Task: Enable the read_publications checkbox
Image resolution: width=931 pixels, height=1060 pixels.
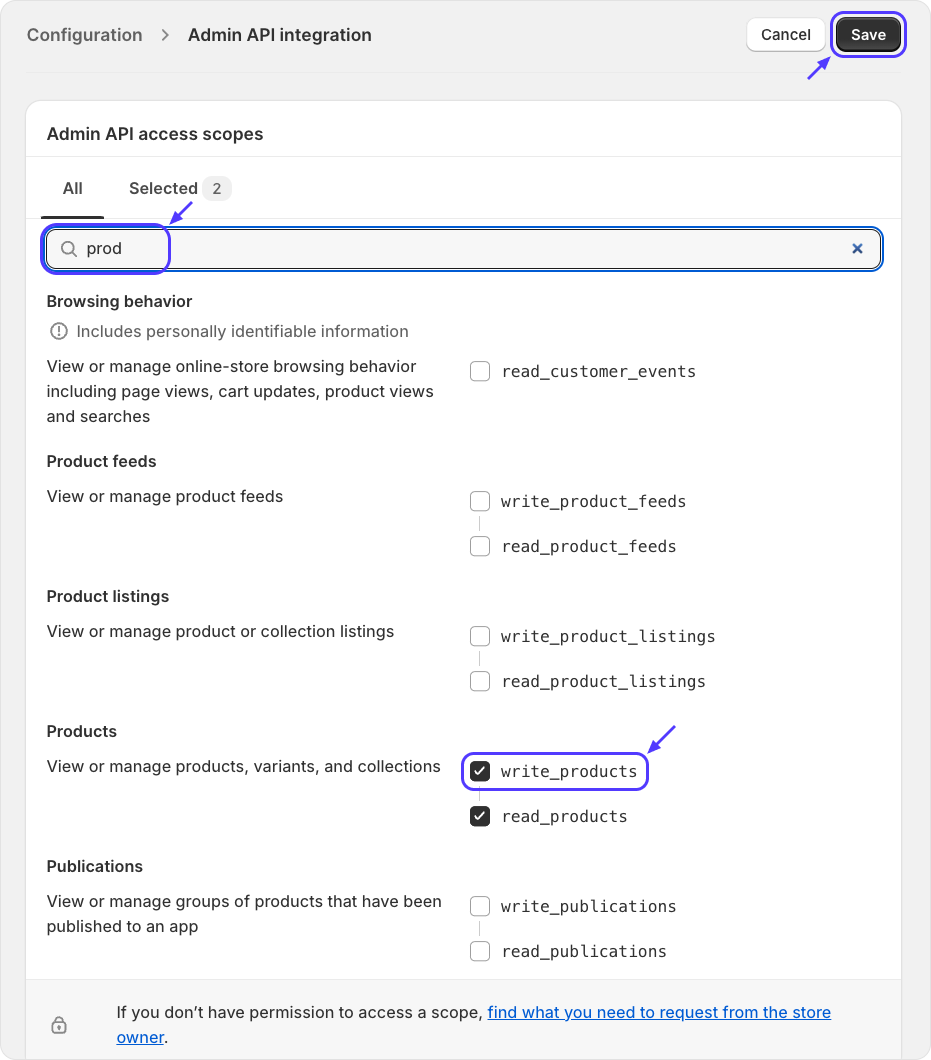Action: (480, 951)
